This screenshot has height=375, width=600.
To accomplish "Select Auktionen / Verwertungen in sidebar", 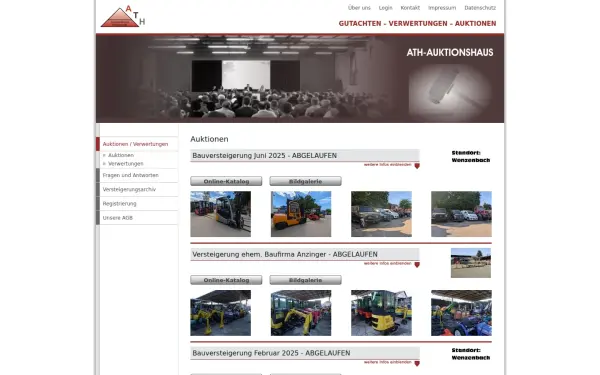I will [x=135, y=144].
